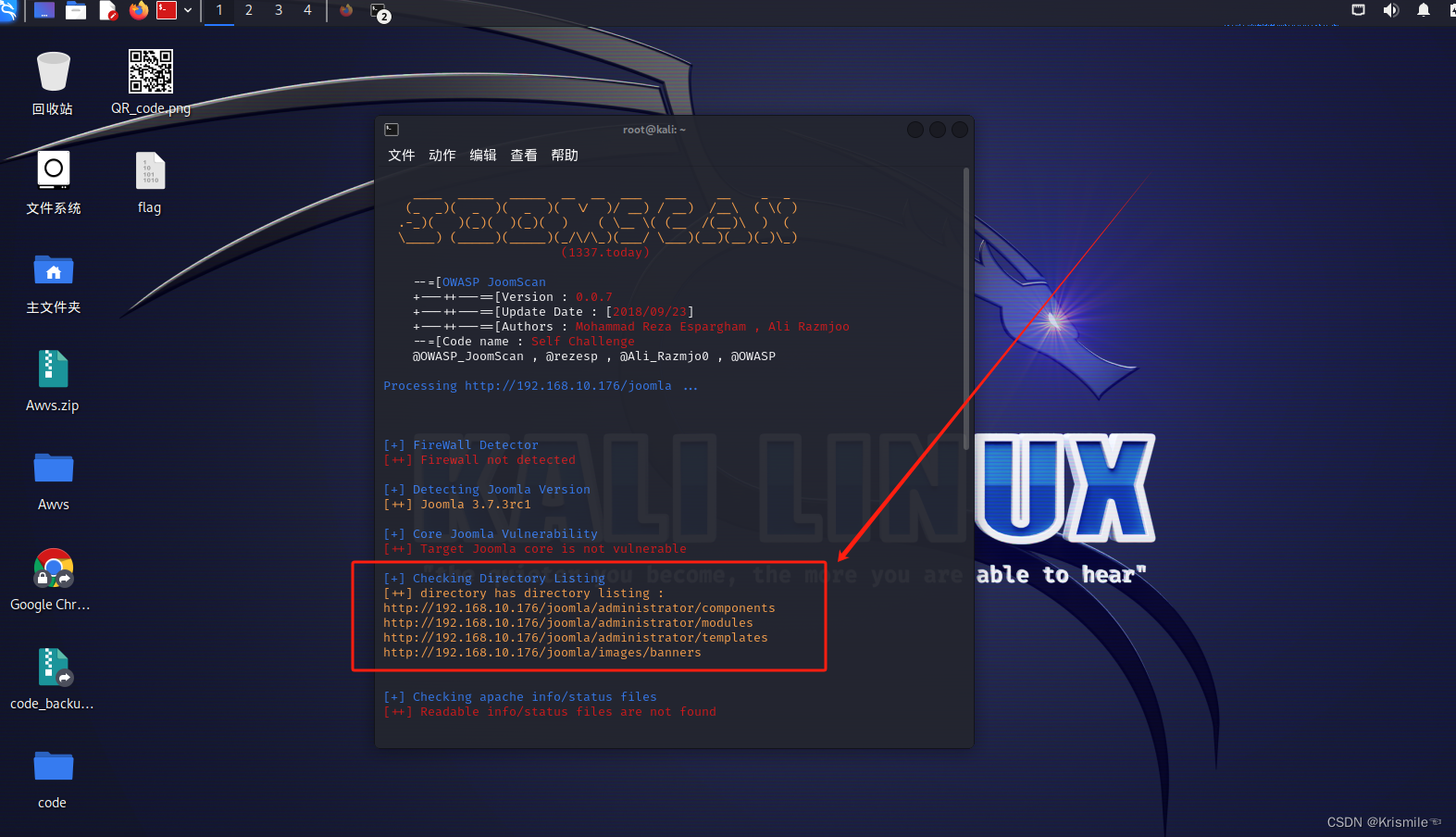
Task: Click the terminal window title icon
Action: click(392, 130)
